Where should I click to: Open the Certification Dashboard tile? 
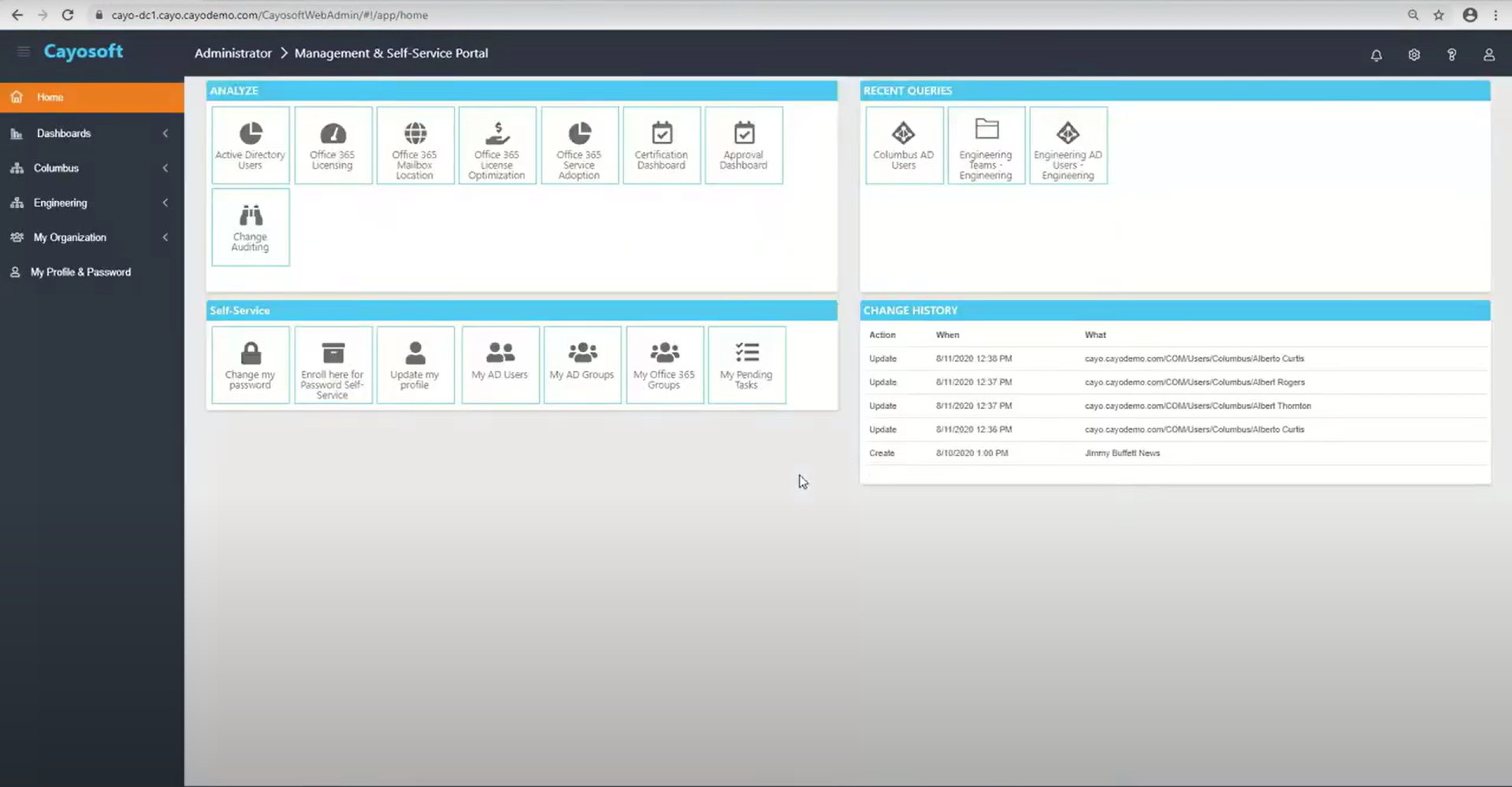pyautogui.click(x=661, y=146)
